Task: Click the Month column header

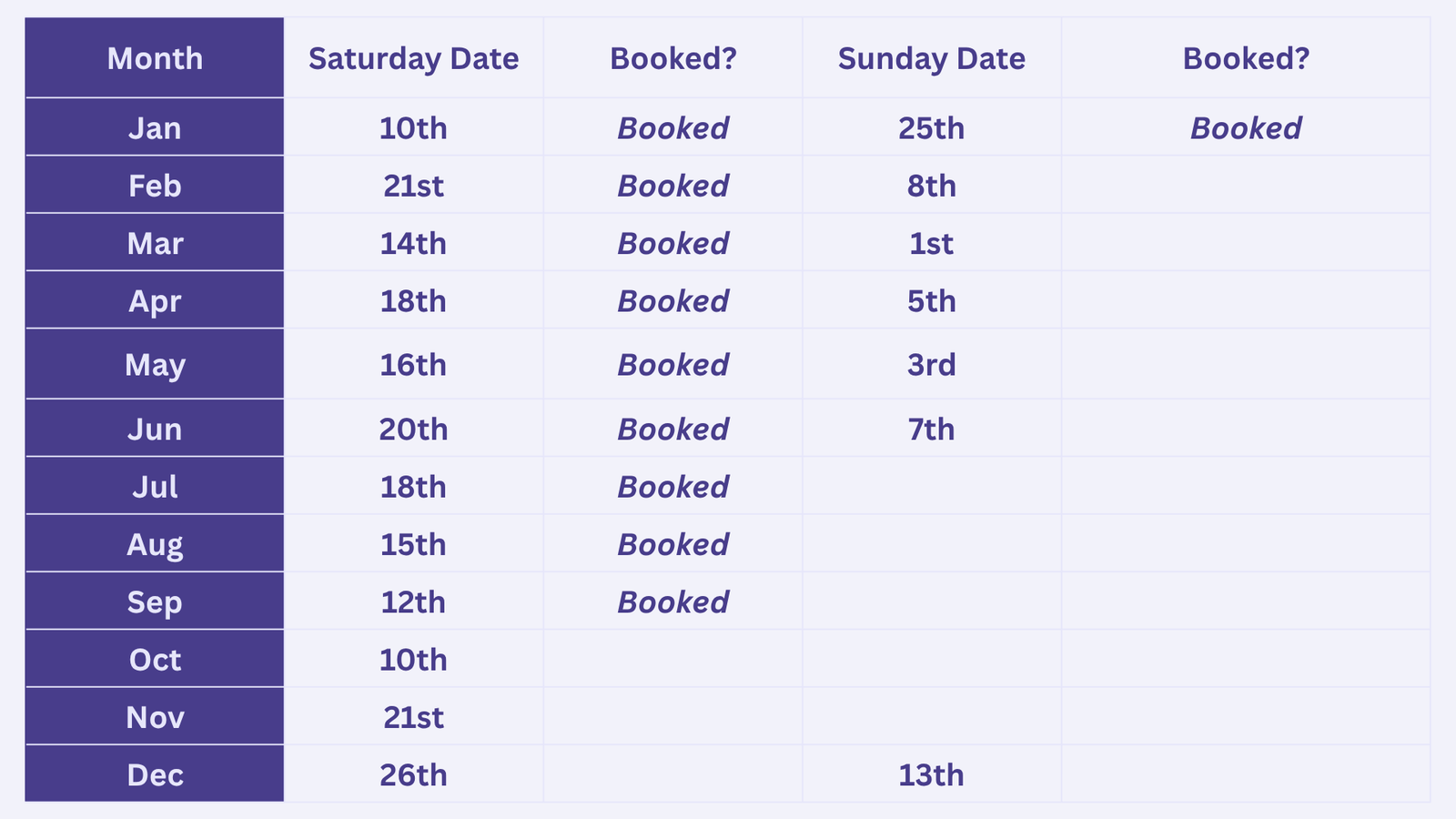Action: (155, 58)
